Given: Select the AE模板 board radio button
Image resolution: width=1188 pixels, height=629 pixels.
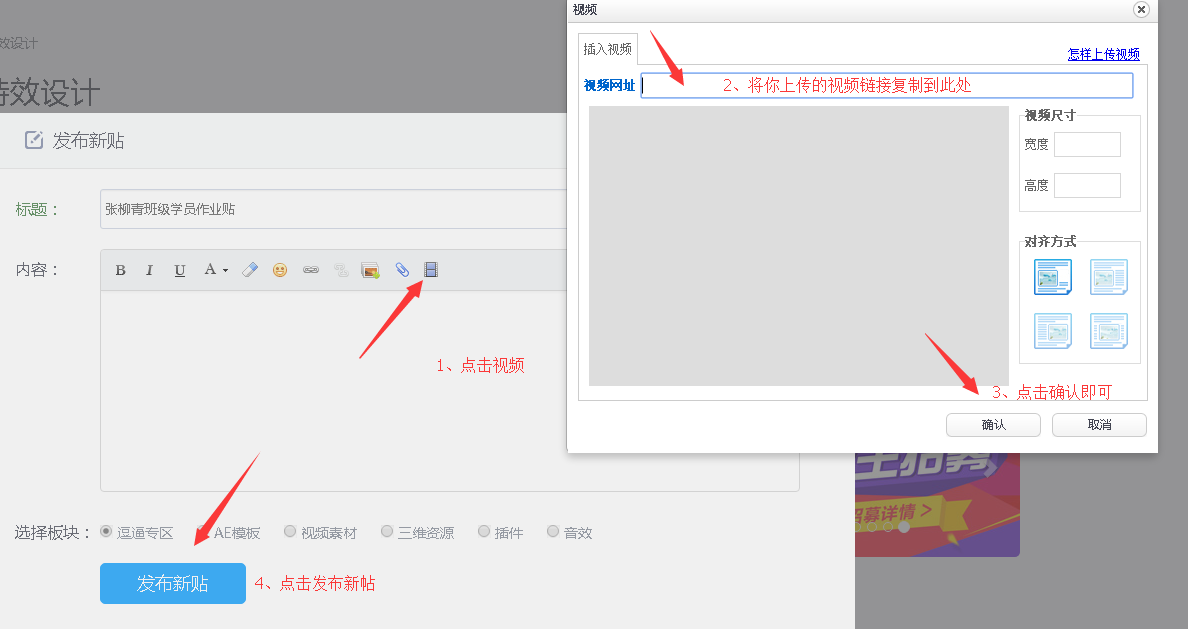Looking at the screenshot, I should [x=203, y=532].
